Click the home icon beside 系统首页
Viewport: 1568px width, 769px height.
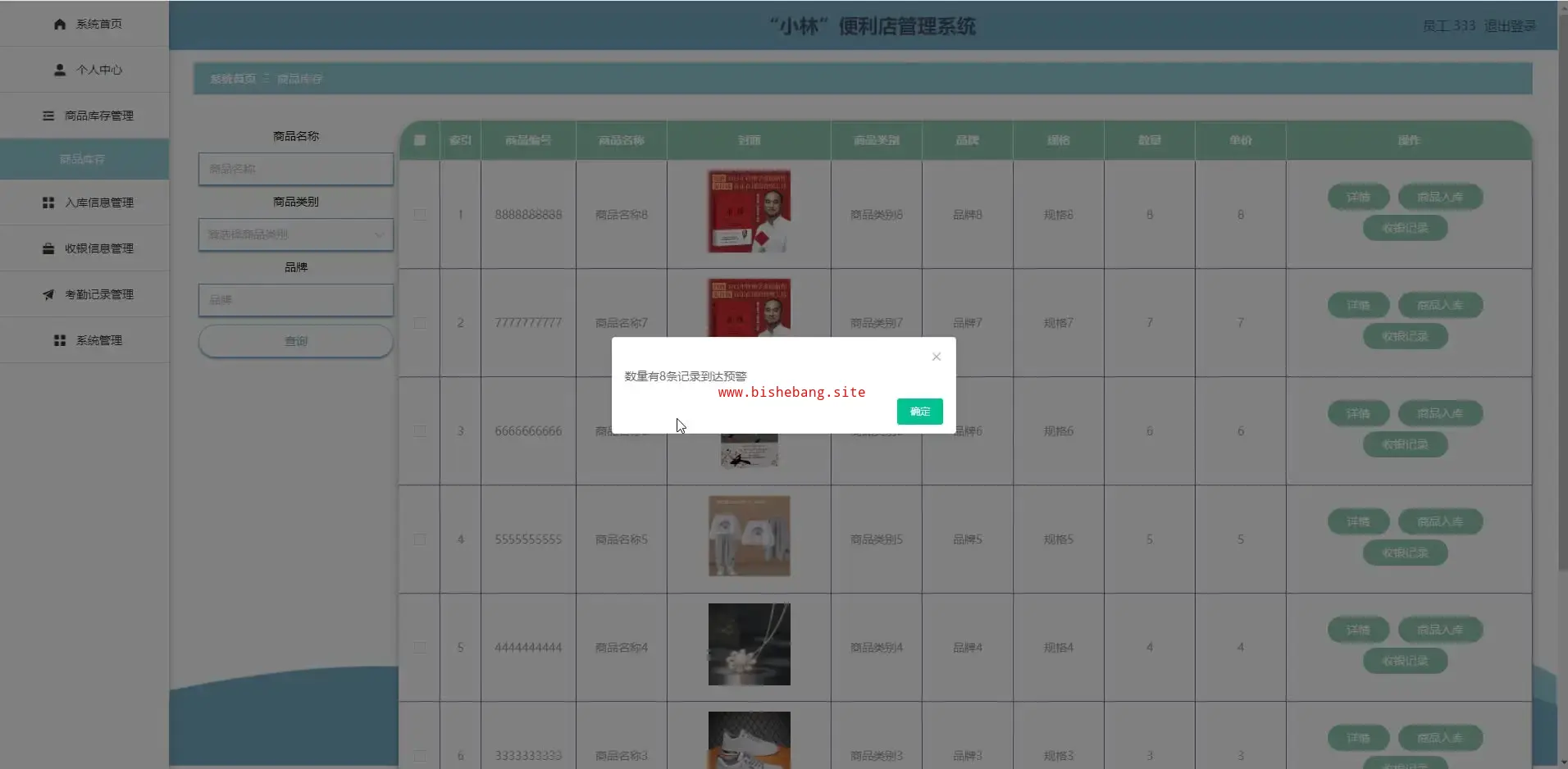60,25
